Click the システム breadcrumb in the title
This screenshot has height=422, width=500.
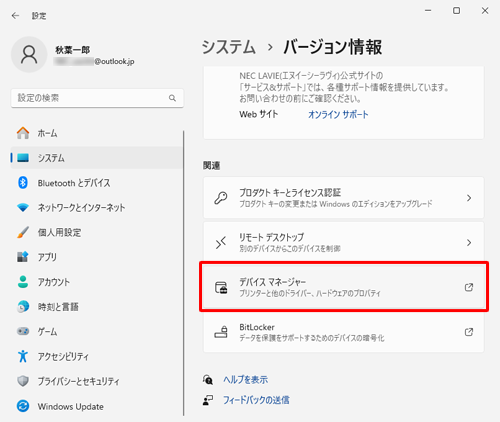229,47
